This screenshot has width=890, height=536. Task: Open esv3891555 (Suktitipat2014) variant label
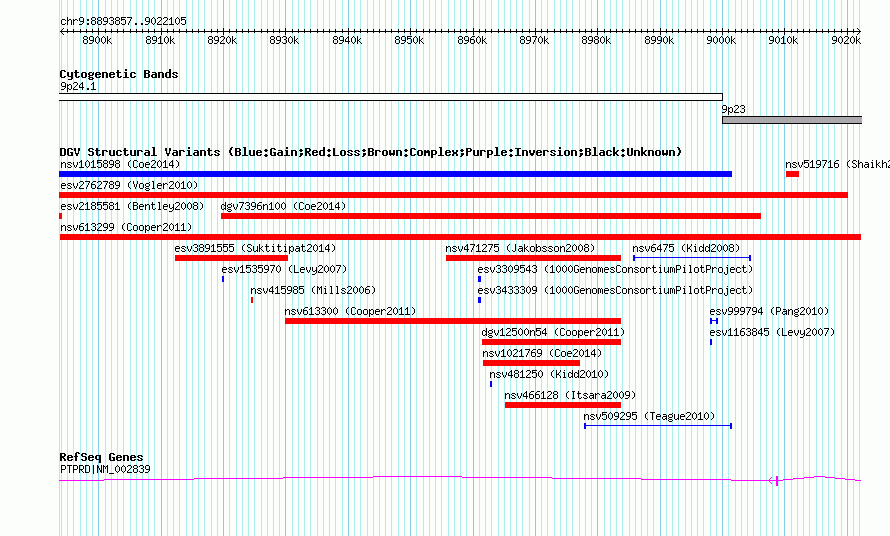(x=255, y=248)
